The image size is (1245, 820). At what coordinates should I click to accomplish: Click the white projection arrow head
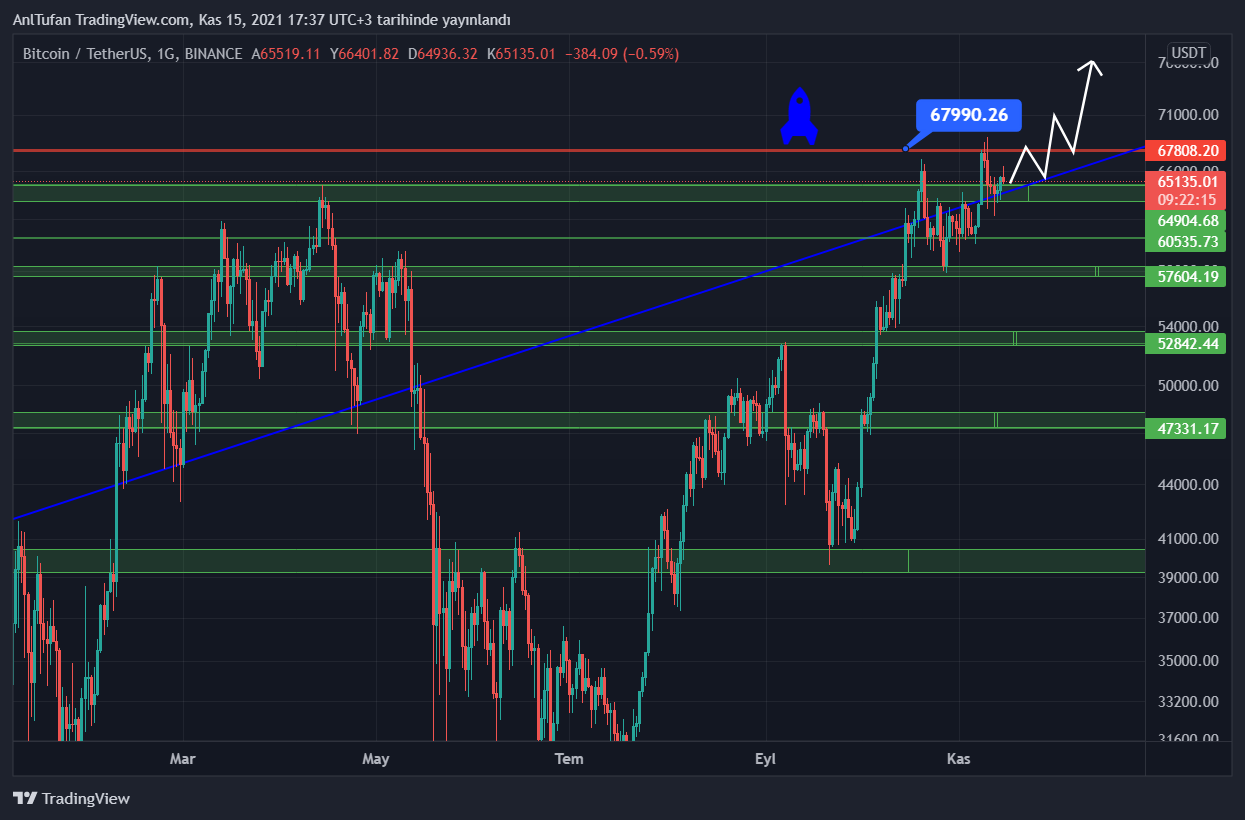pyautogui.click(x=1092, y=66)
